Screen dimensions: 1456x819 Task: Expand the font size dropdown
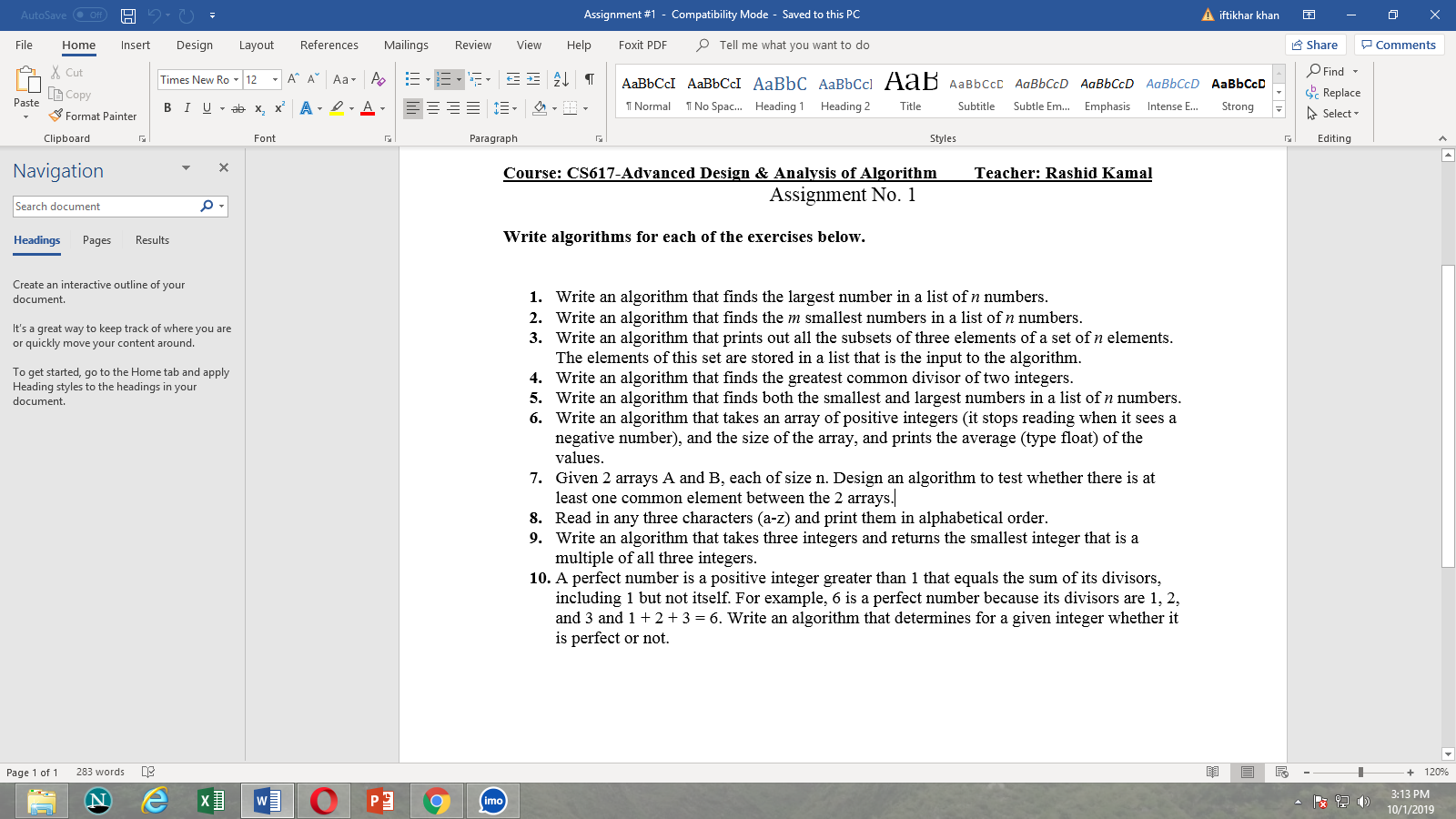pos(273,79)
